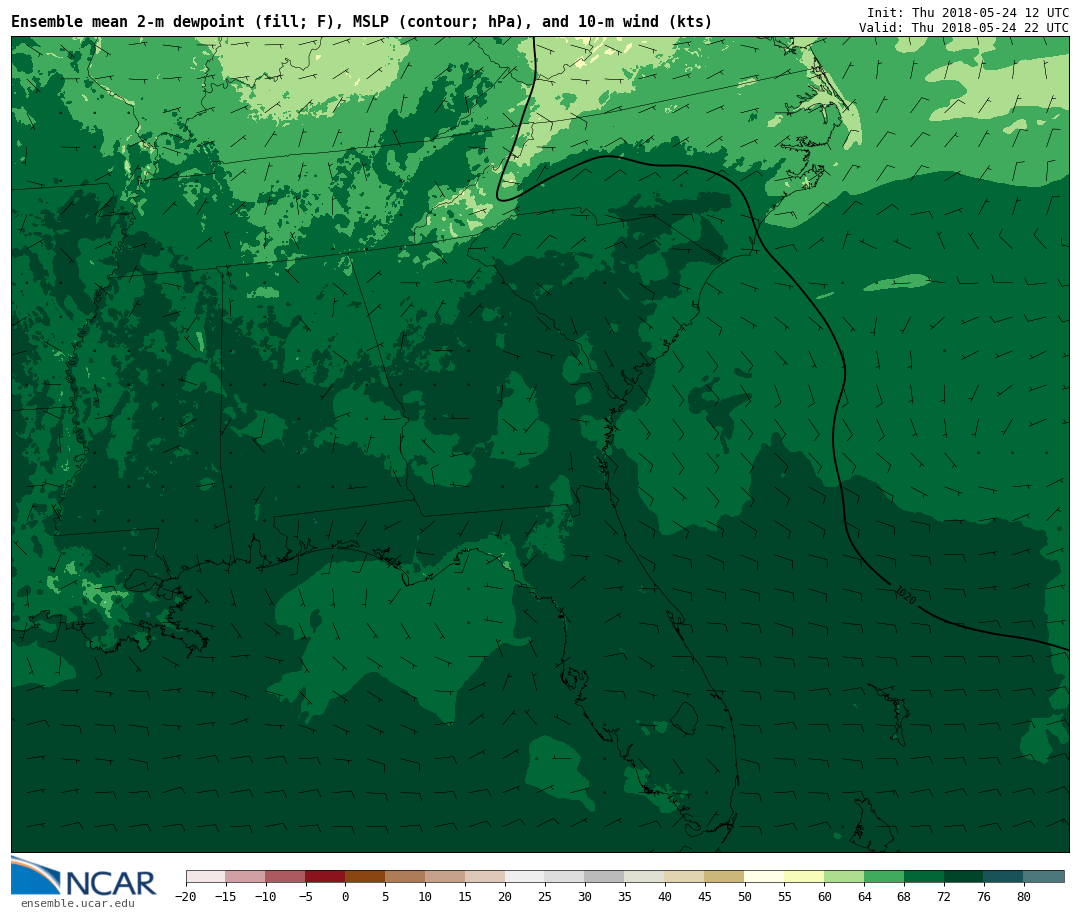The height and width of the screenshot is (915, 1080).
Task: Click the Init time text
Action: tap(968, 12)
